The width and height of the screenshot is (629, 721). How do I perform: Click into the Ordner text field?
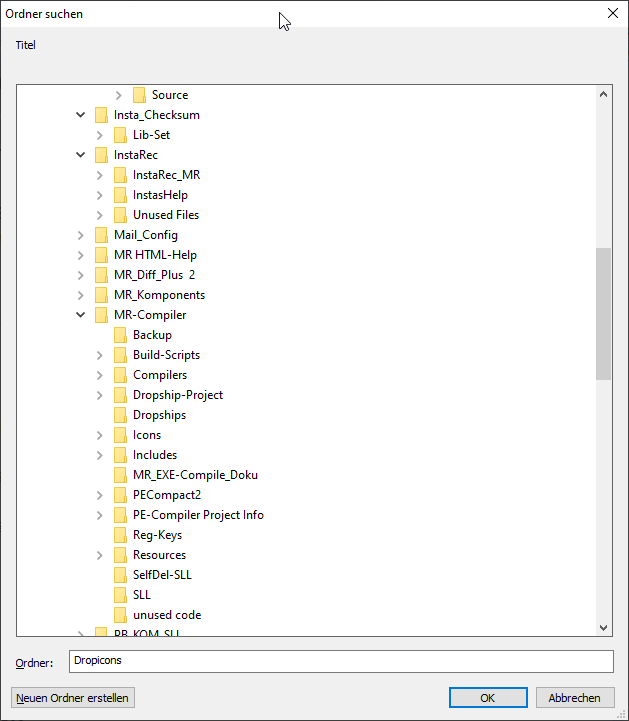[340, 661]
